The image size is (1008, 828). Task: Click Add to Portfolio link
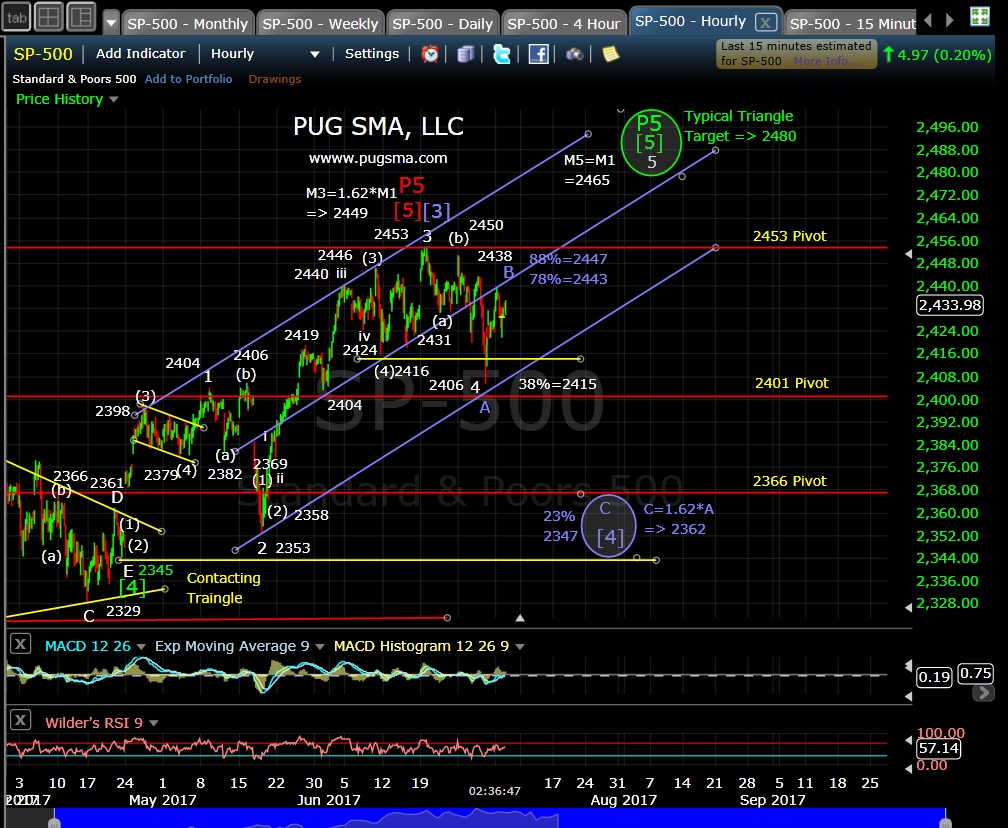tap(188, 79)
